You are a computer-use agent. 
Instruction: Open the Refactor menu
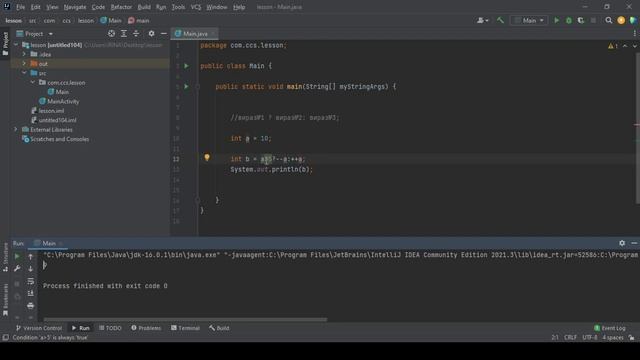pyautogui.click(x=121, y=7)
